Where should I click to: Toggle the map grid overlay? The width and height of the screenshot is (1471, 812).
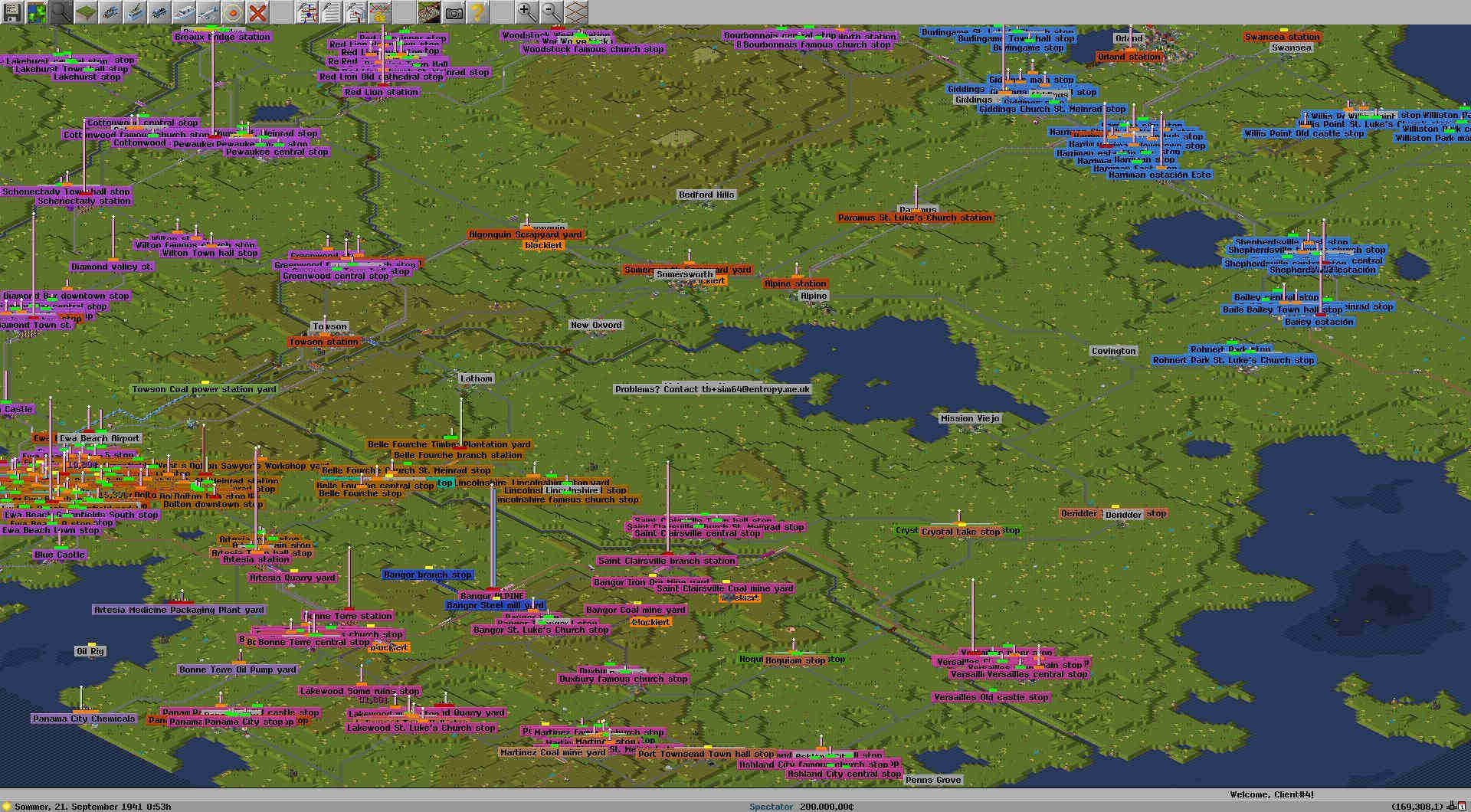click(x=575, y=11)
